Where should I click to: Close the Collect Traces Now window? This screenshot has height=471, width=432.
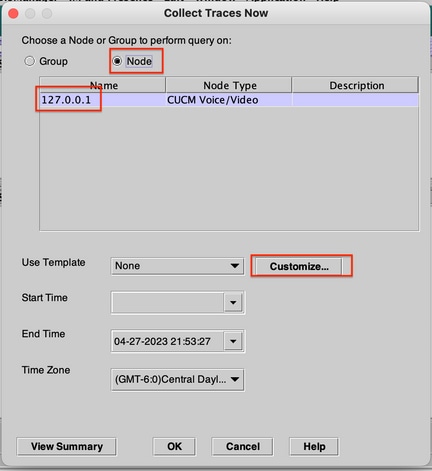tap(13, 13)
